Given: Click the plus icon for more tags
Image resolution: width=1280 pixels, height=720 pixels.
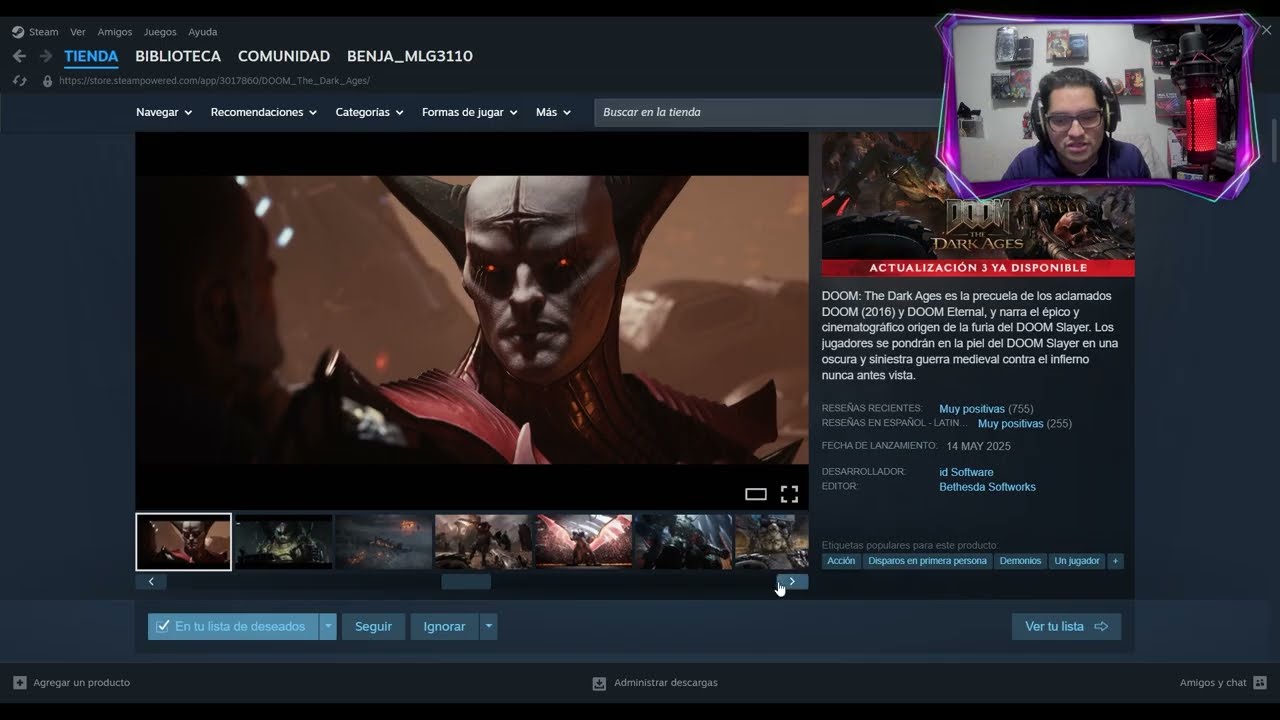Looking at the screenshot, I should pos(1115,561).
